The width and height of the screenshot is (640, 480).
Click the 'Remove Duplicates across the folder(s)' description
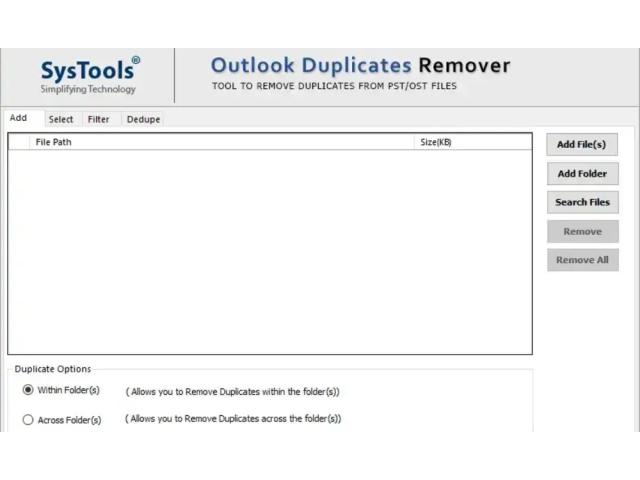tap(233, 419)
